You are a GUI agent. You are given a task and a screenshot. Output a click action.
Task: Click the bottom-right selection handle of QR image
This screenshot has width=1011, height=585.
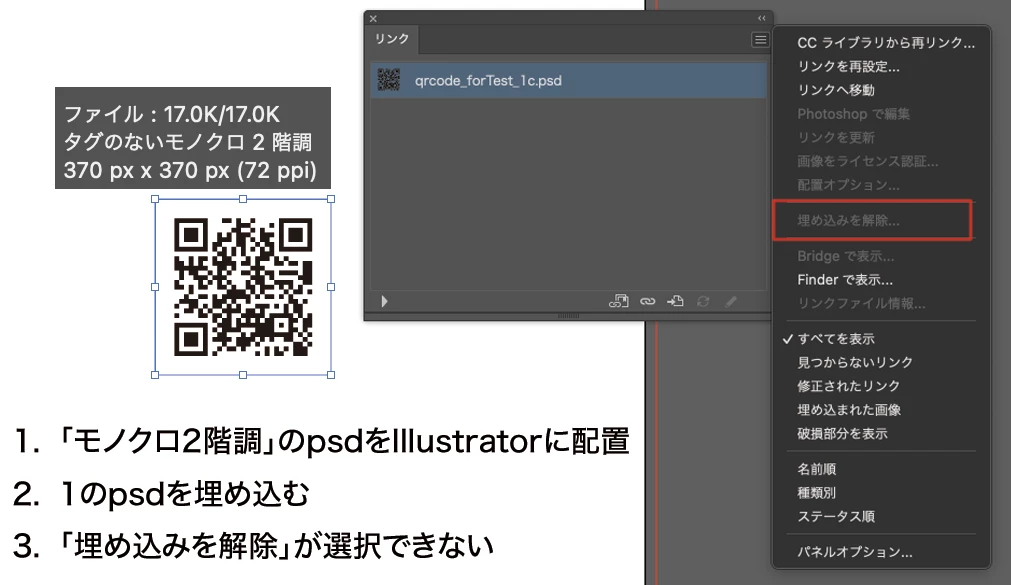pyautogui.click(x=331, y=375)
